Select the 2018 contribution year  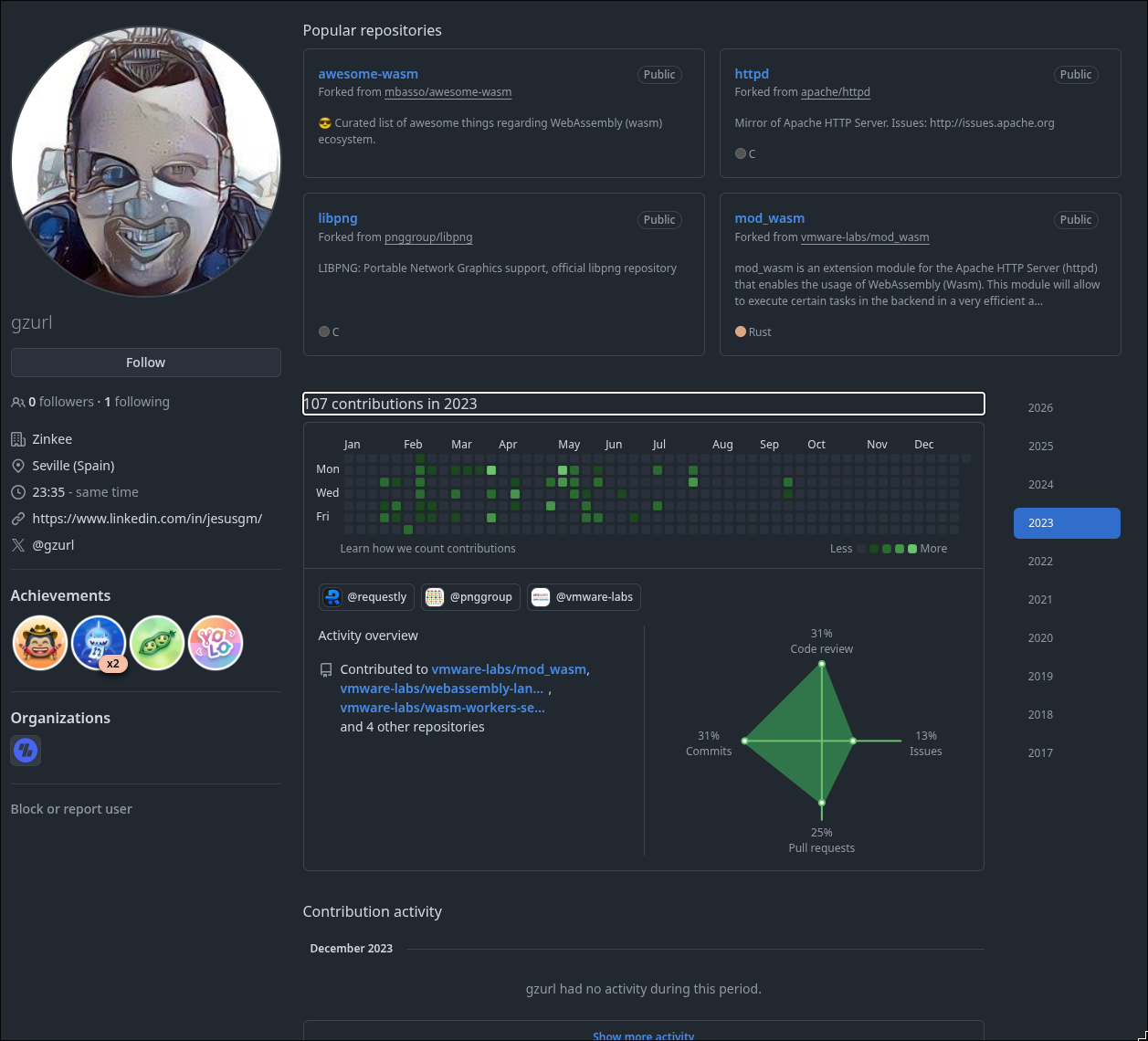click(1067, 715)
